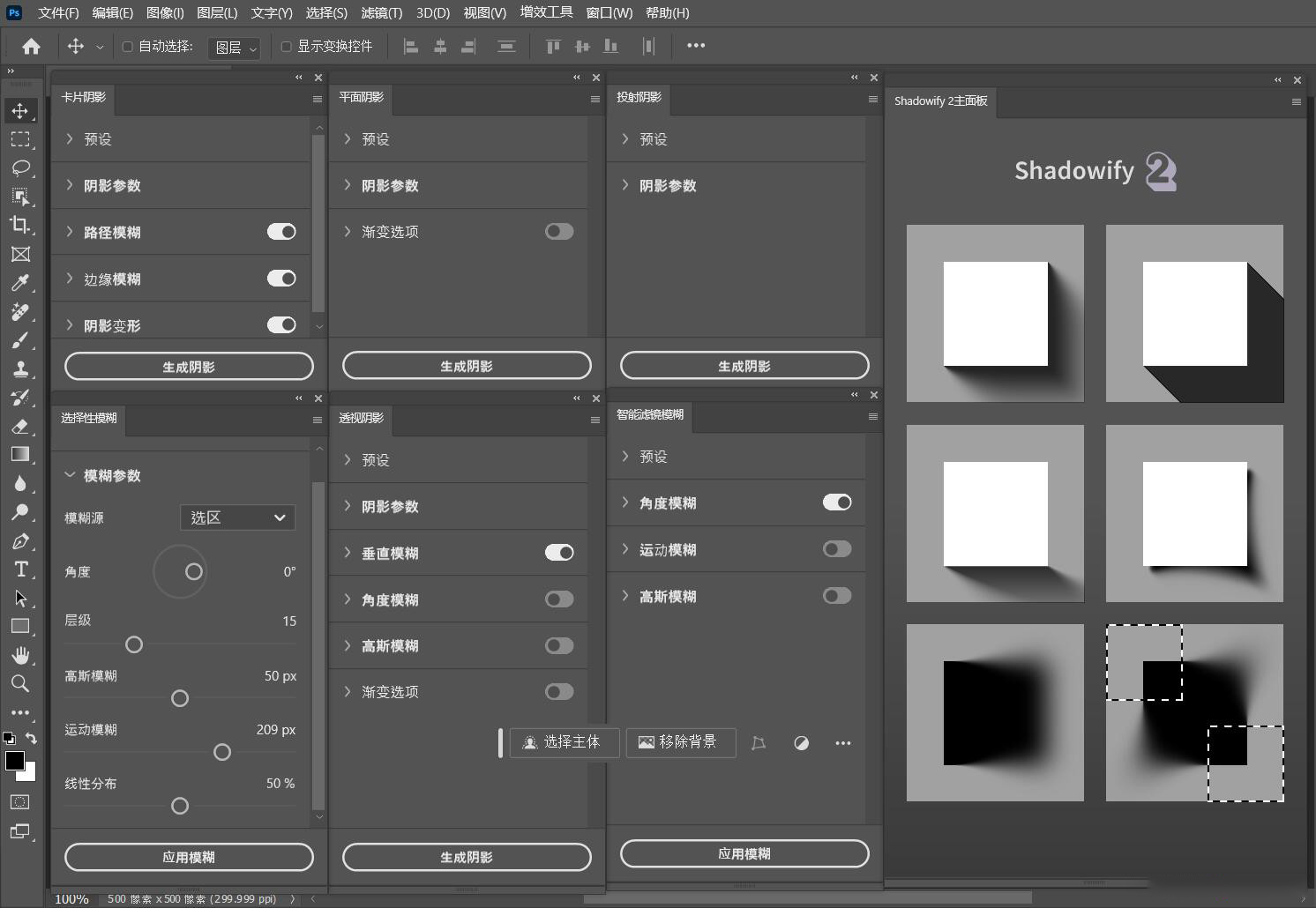The width and height of the screenshot is (1316, 908).
Task: Click 生成阴影 in the 投射阴影 panel
Action: [744, 365]
